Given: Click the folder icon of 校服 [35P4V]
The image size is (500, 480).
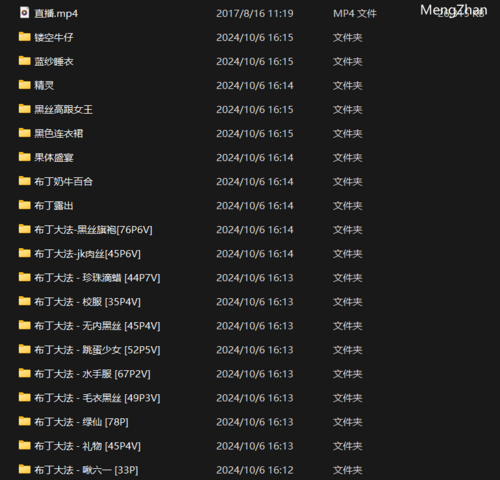Looking at the screenshot, I should click(x=24, y=301).
